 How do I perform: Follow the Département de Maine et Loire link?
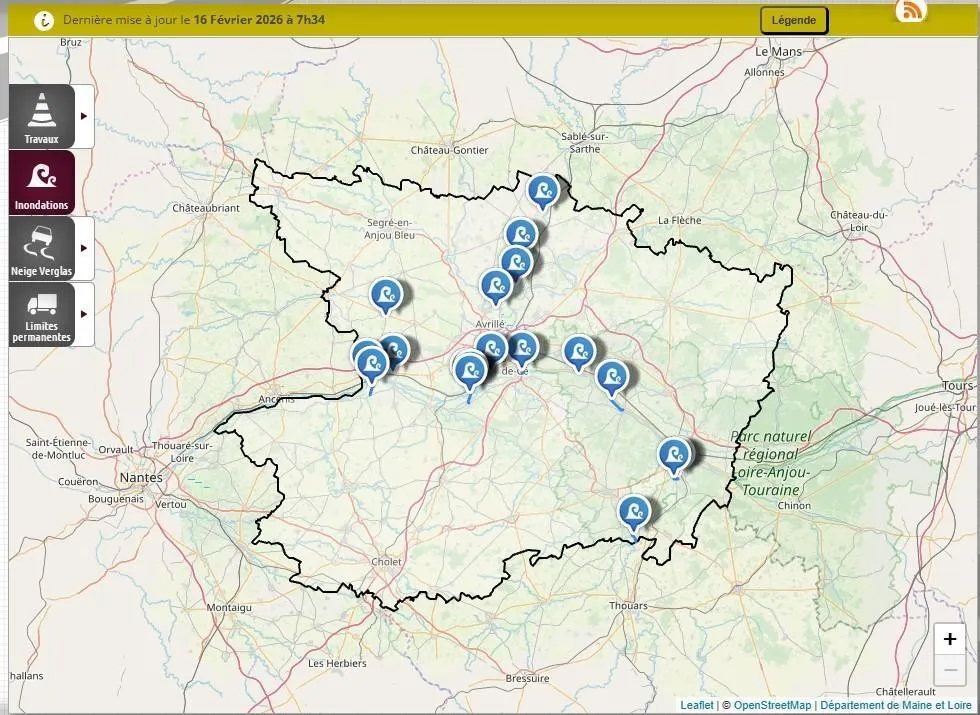click(x=895, y=705)
